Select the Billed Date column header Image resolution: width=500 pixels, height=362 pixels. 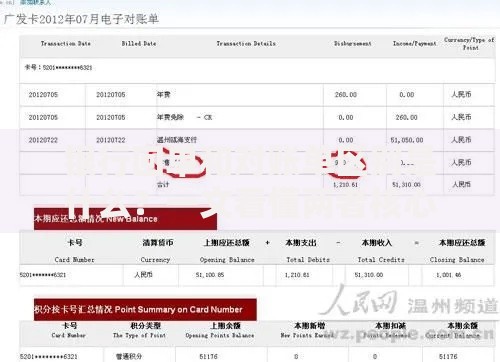[139, 44]
